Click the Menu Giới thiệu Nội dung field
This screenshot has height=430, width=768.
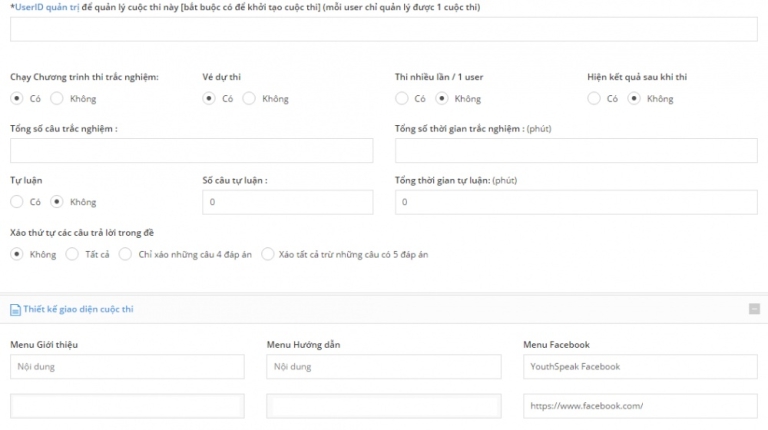pyautogui.click(x=127, y=367)
